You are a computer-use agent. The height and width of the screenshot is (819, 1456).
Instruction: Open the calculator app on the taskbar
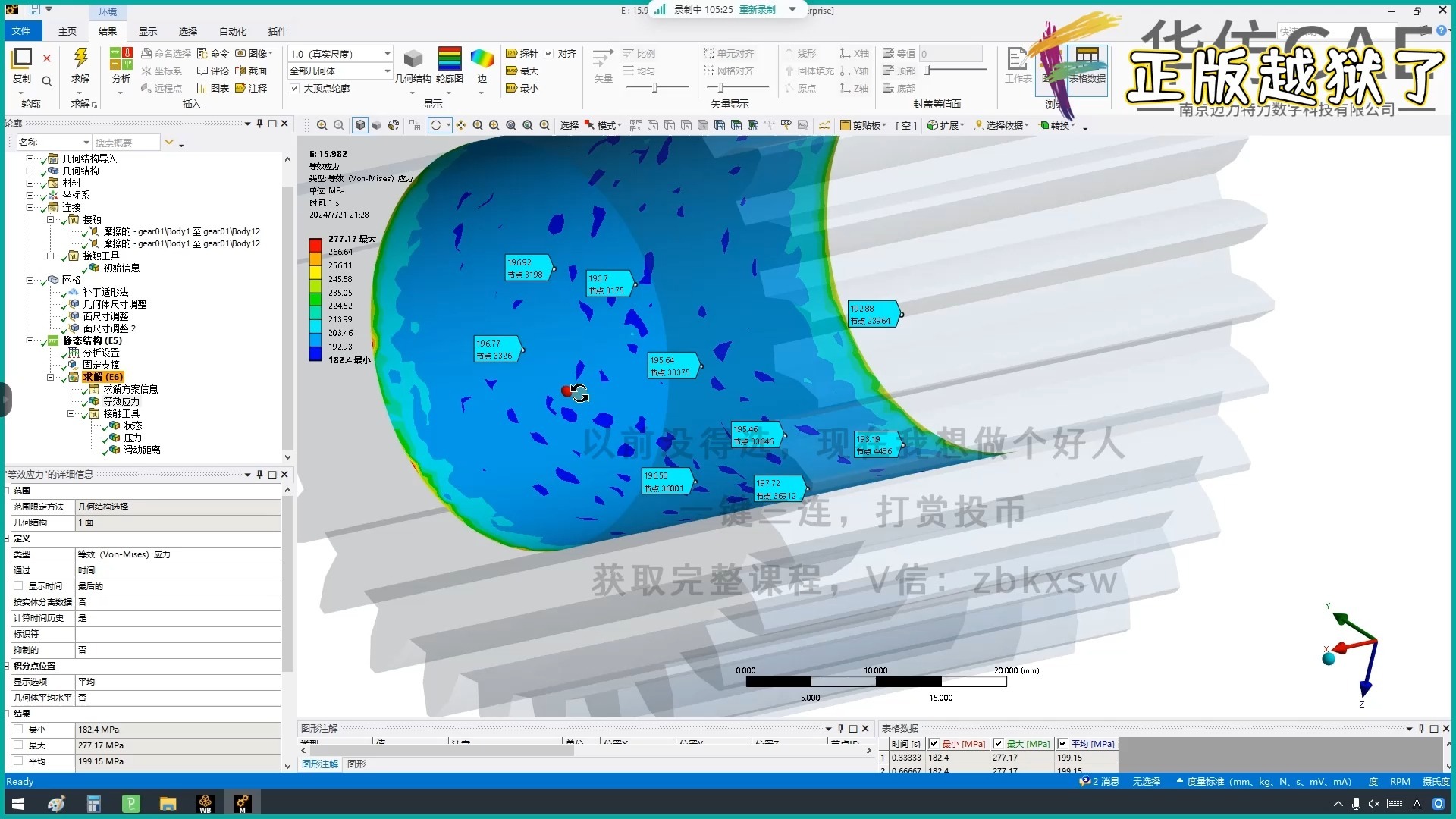[94, 804]
